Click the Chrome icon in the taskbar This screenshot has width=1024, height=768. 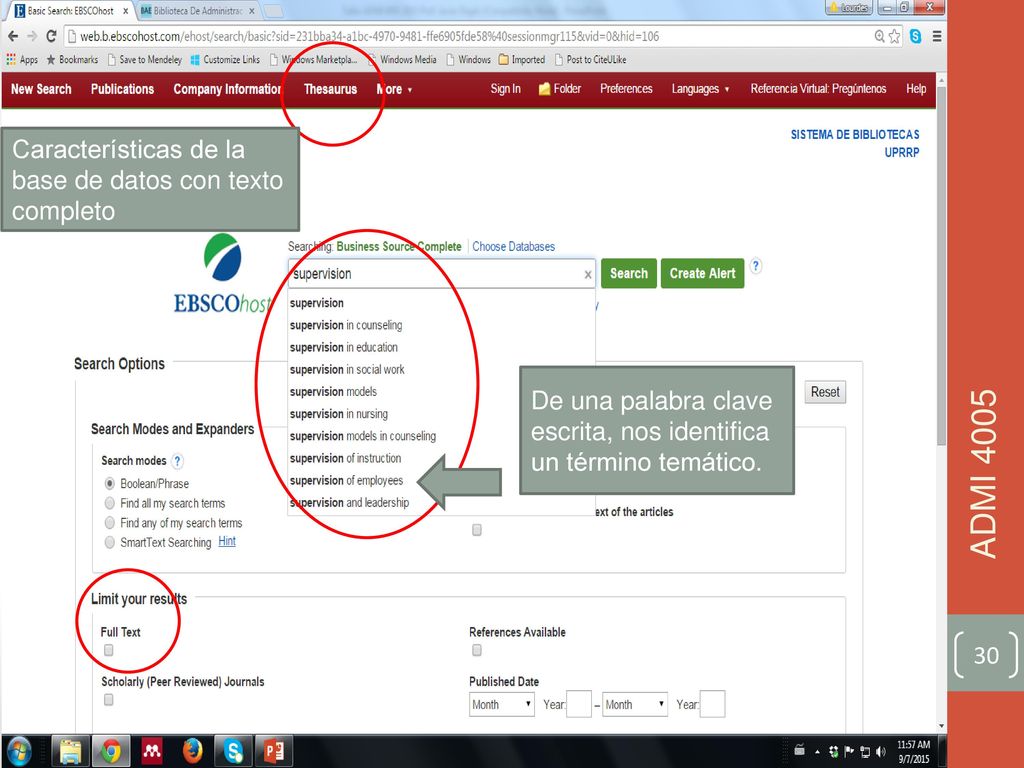[x=111, y=751]
